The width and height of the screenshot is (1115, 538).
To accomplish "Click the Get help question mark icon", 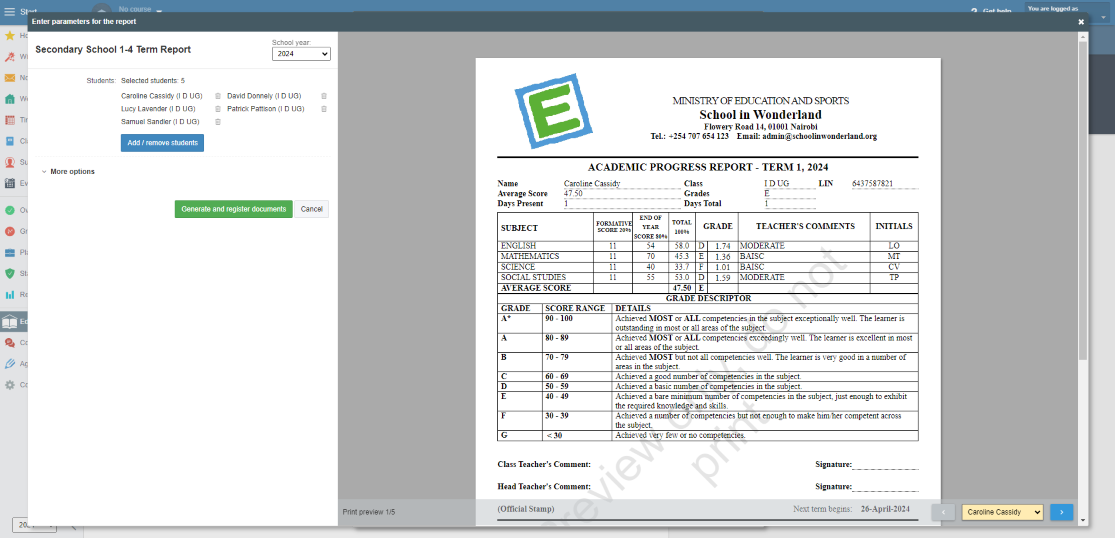I will 974,11.
